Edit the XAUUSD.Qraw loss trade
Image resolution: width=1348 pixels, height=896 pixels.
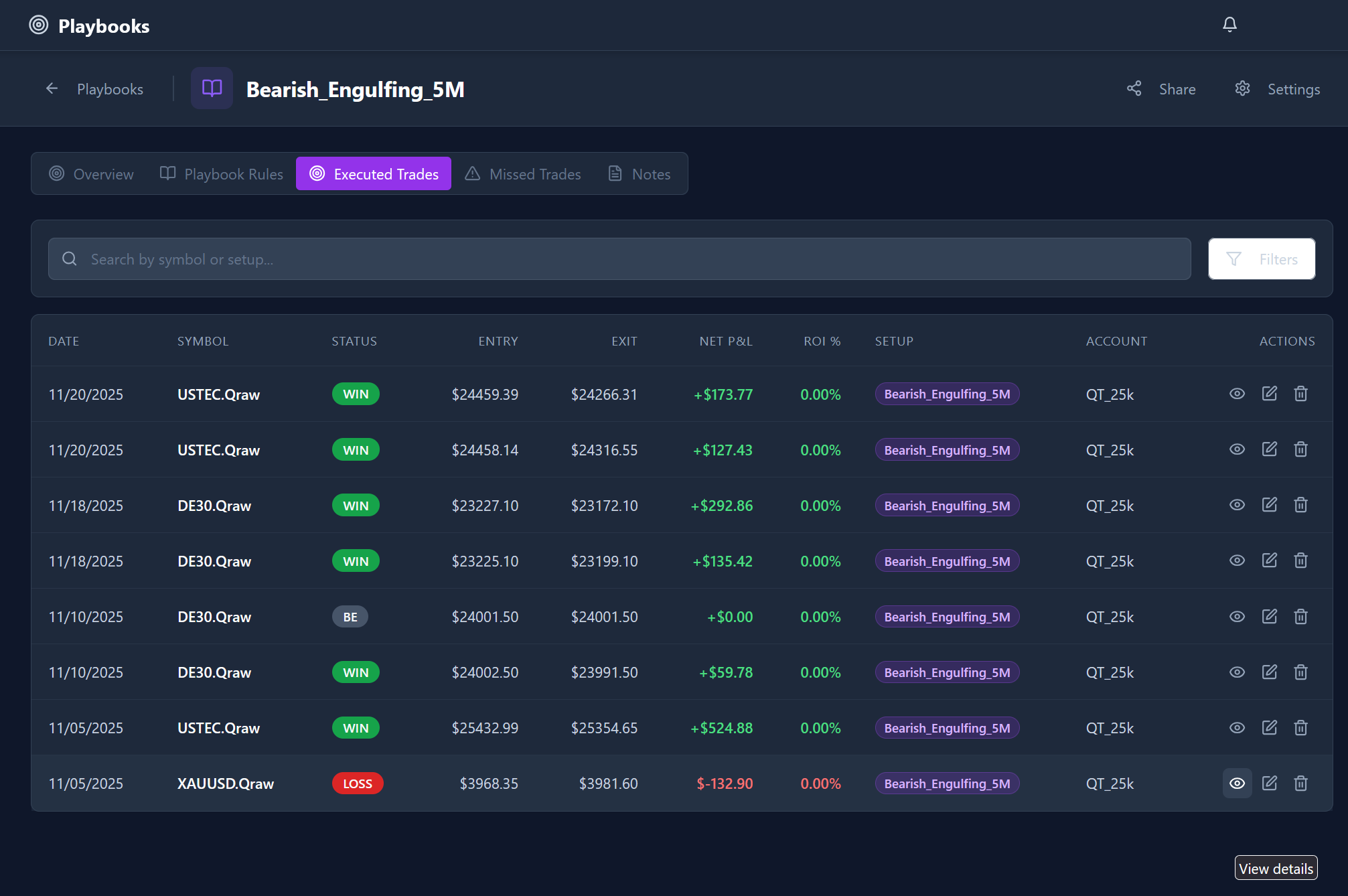[x=1269, y=783]
